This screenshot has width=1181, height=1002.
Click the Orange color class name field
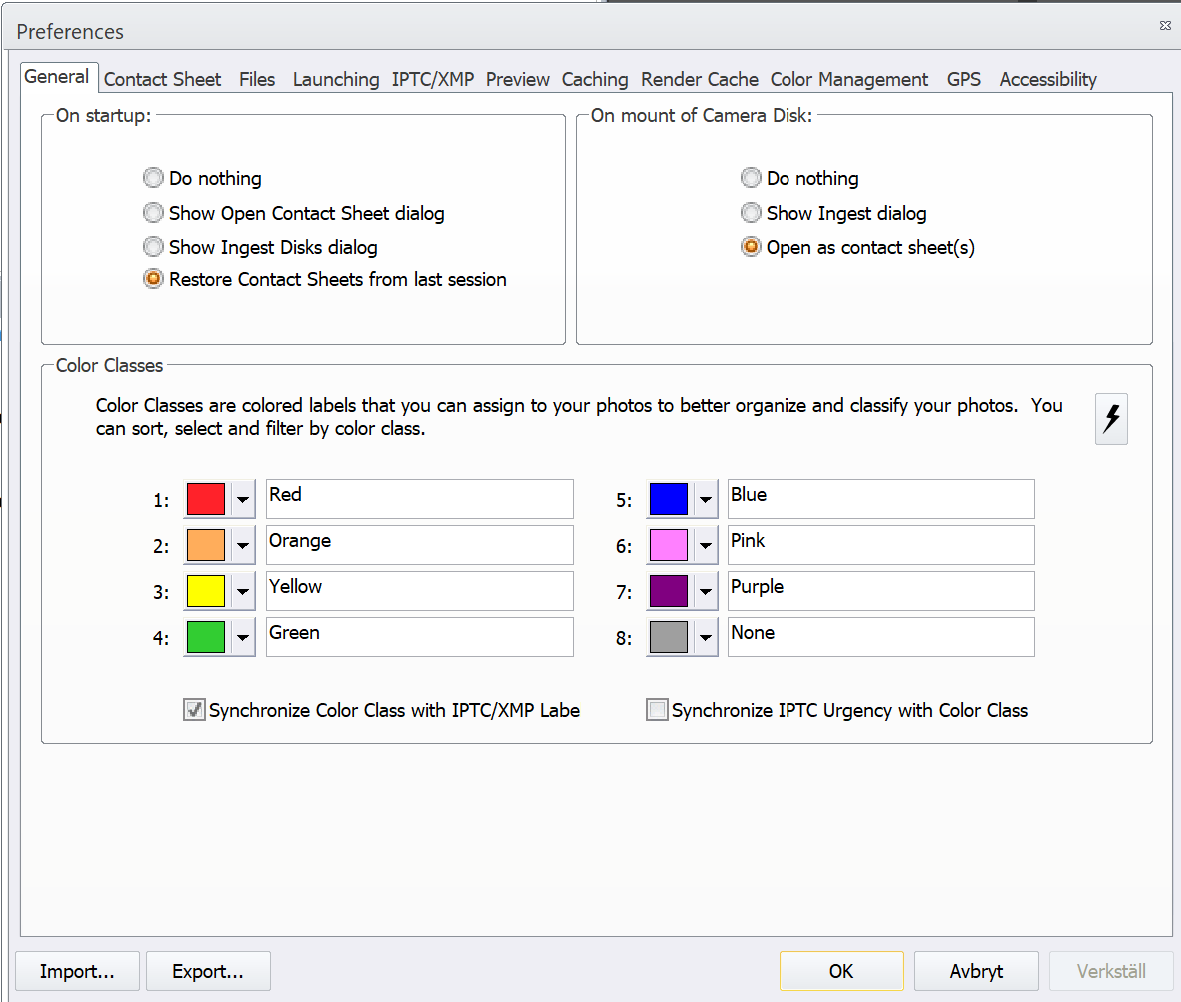tap(420, 545)
